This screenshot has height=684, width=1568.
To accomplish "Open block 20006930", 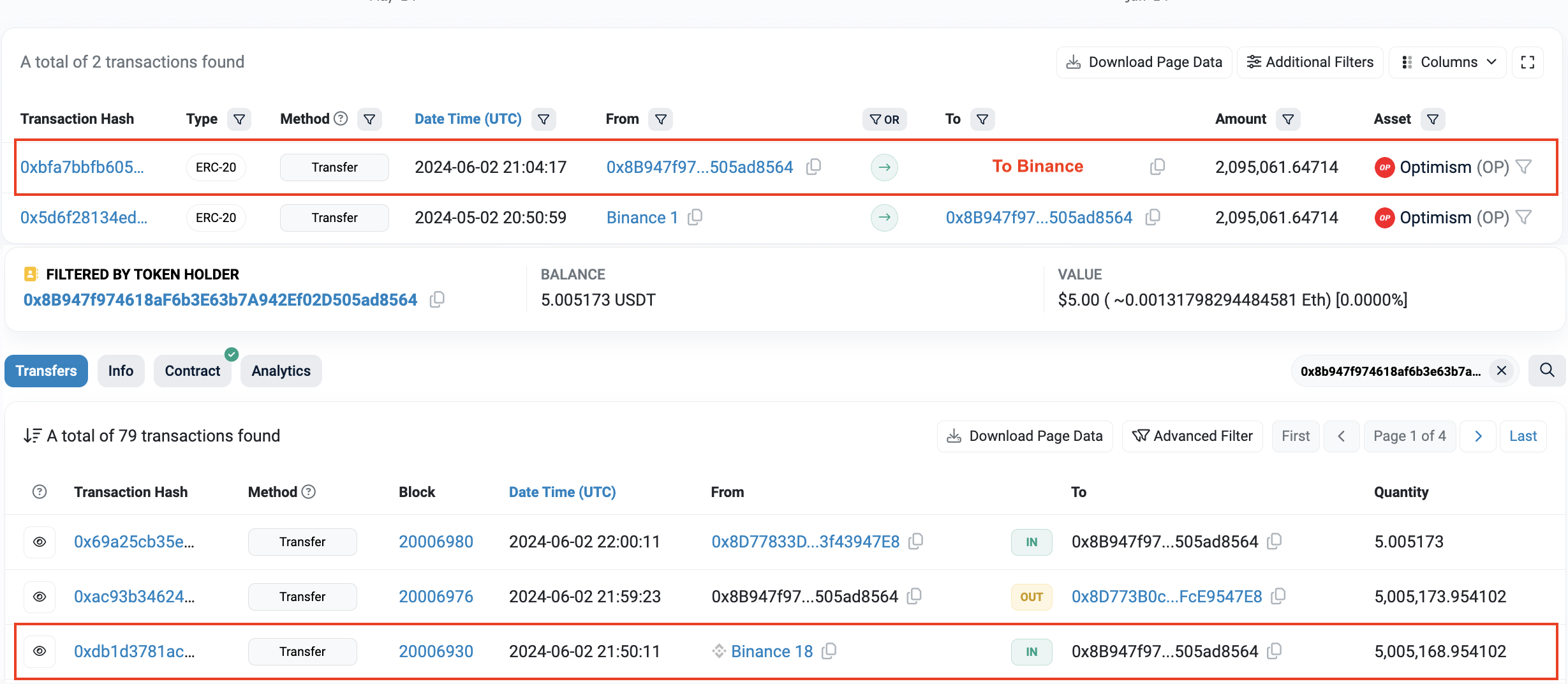I will click(436, 651).
